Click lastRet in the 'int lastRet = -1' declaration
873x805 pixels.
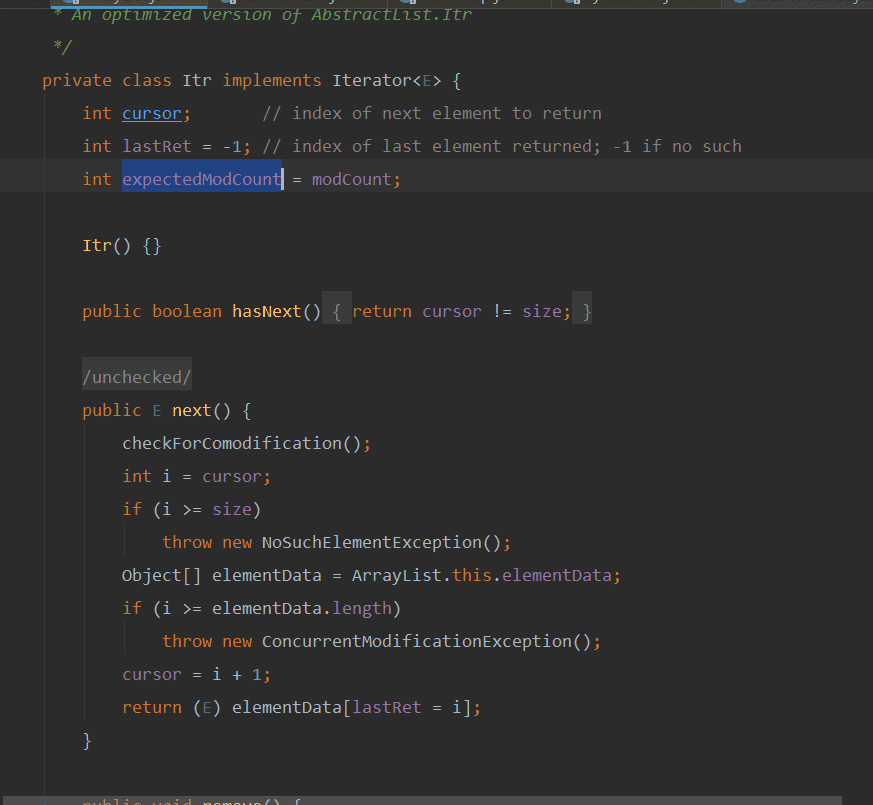pos(156,146)
